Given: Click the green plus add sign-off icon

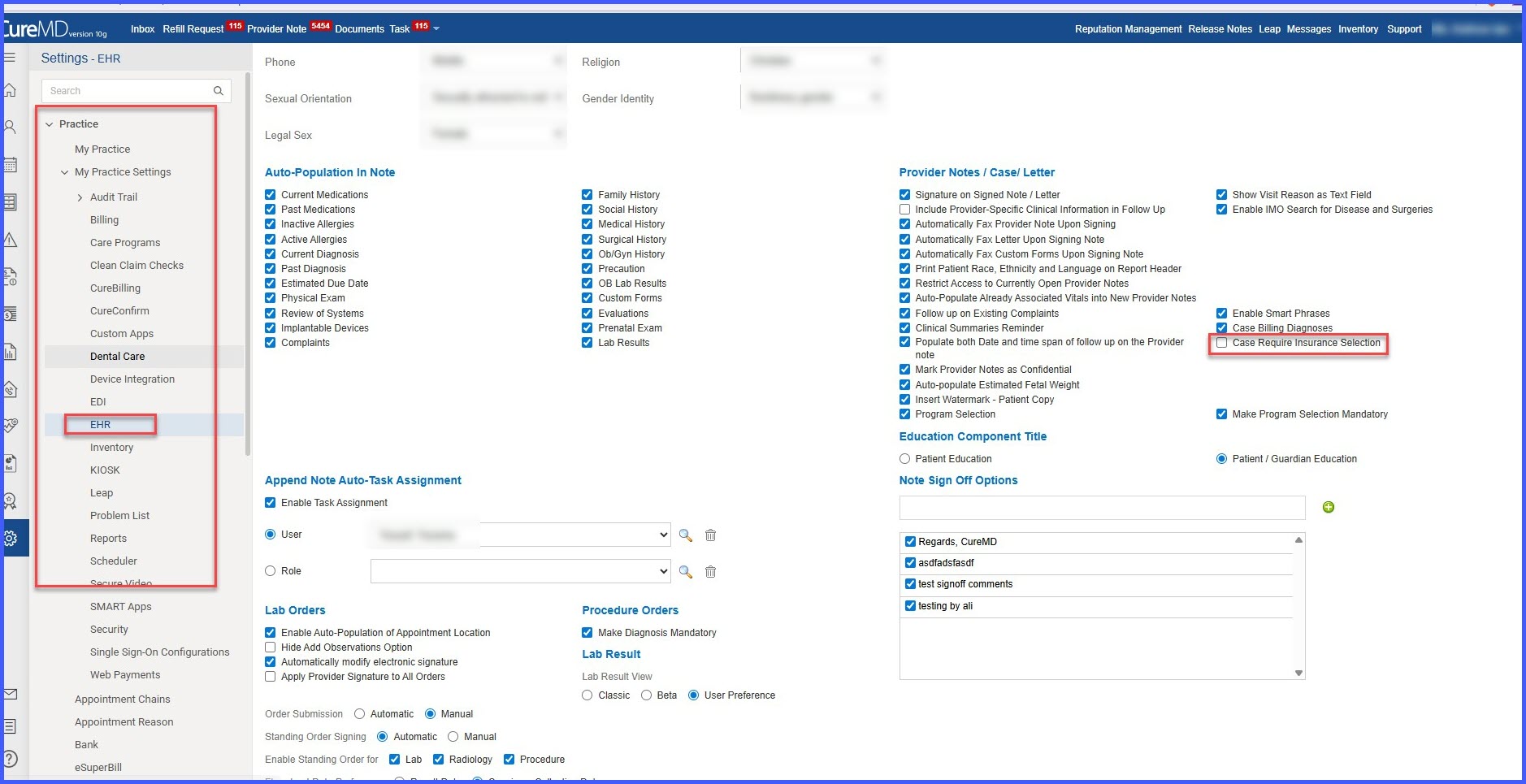Looking at the screenshot, I should (x=1329, y=507).
